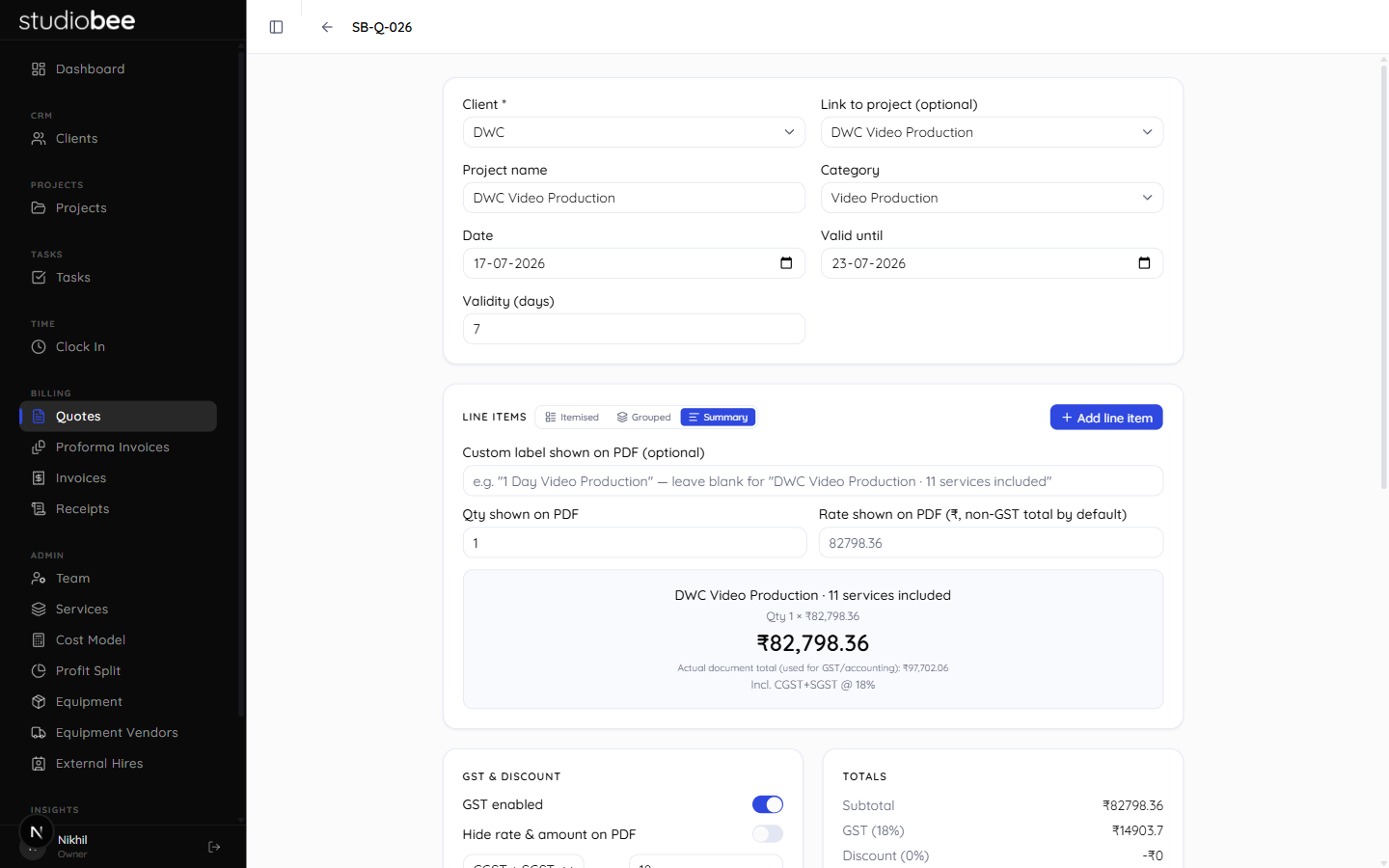The width and height of the screenshot is (1389, 868).
Task: Click the Projects folder icon
Action: click(39, 208)
